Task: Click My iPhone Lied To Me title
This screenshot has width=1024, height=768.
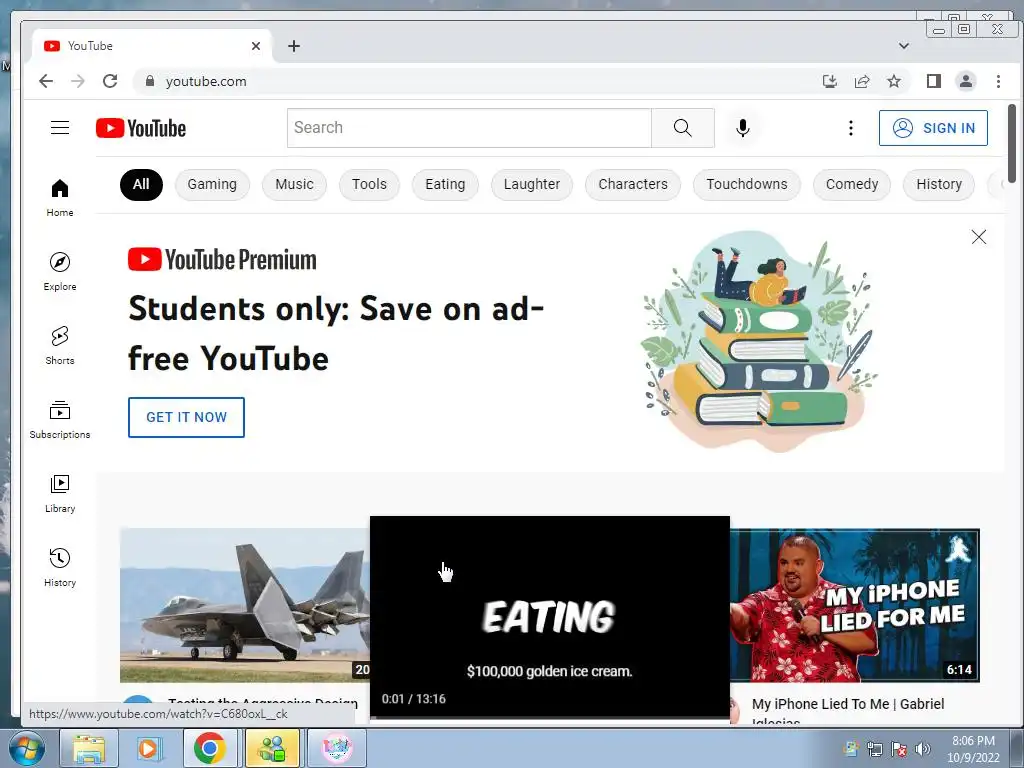Action: [x=848, y=711]
